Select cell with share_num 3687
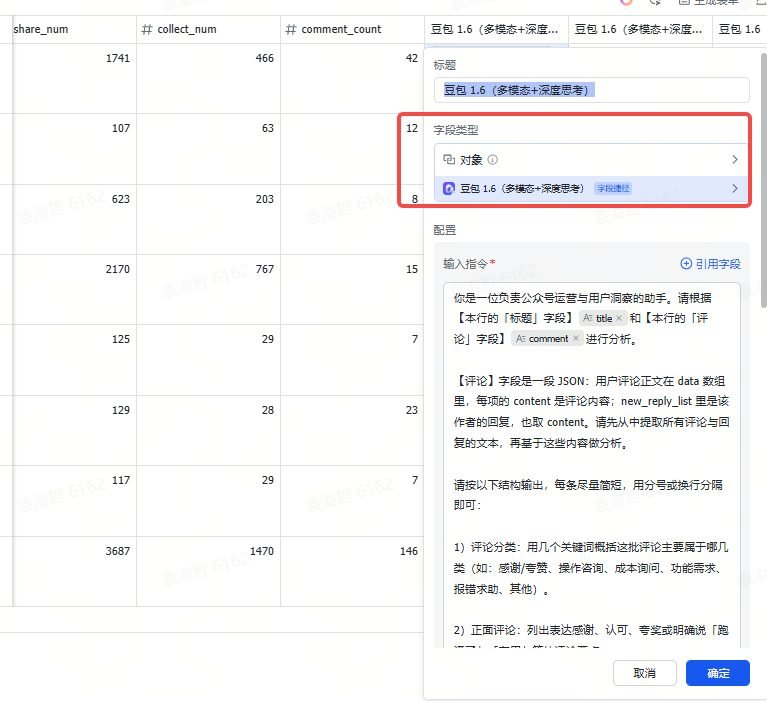767x701 pixels. pos(74,571)
